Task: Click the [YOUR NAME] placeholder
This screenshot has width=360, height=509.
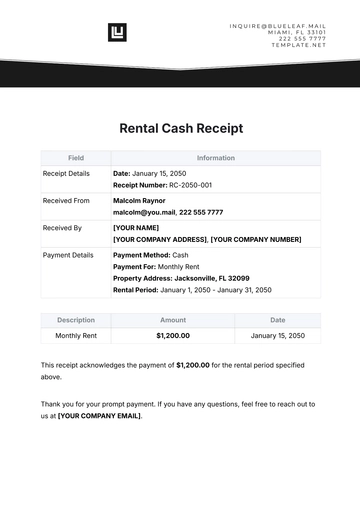Action: point(136,228)
